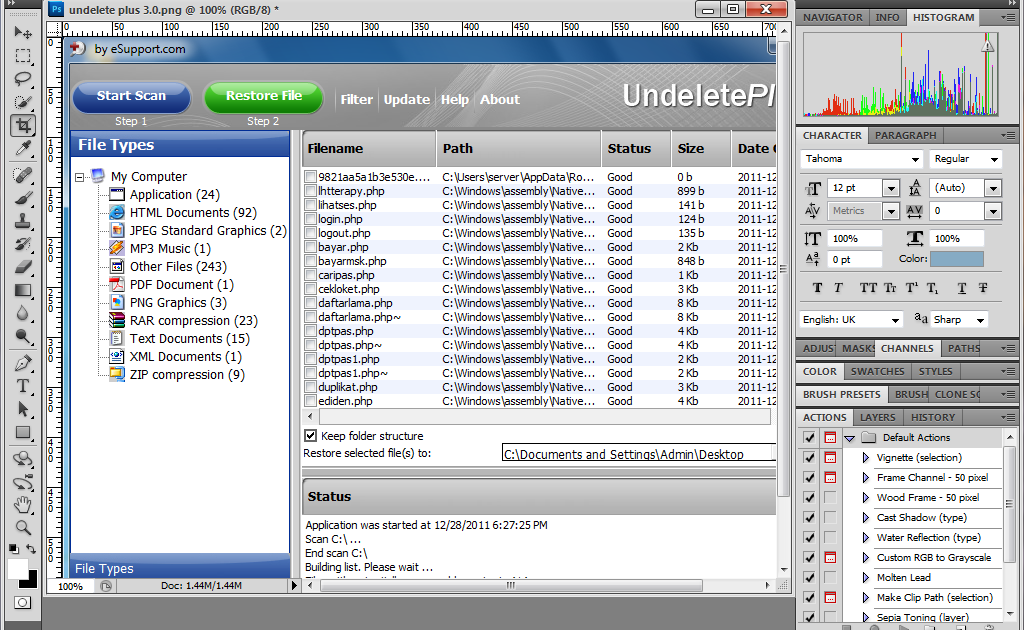Select the Dodge tool
This screenshot has height=630, width=1024.
click(23, 337)
